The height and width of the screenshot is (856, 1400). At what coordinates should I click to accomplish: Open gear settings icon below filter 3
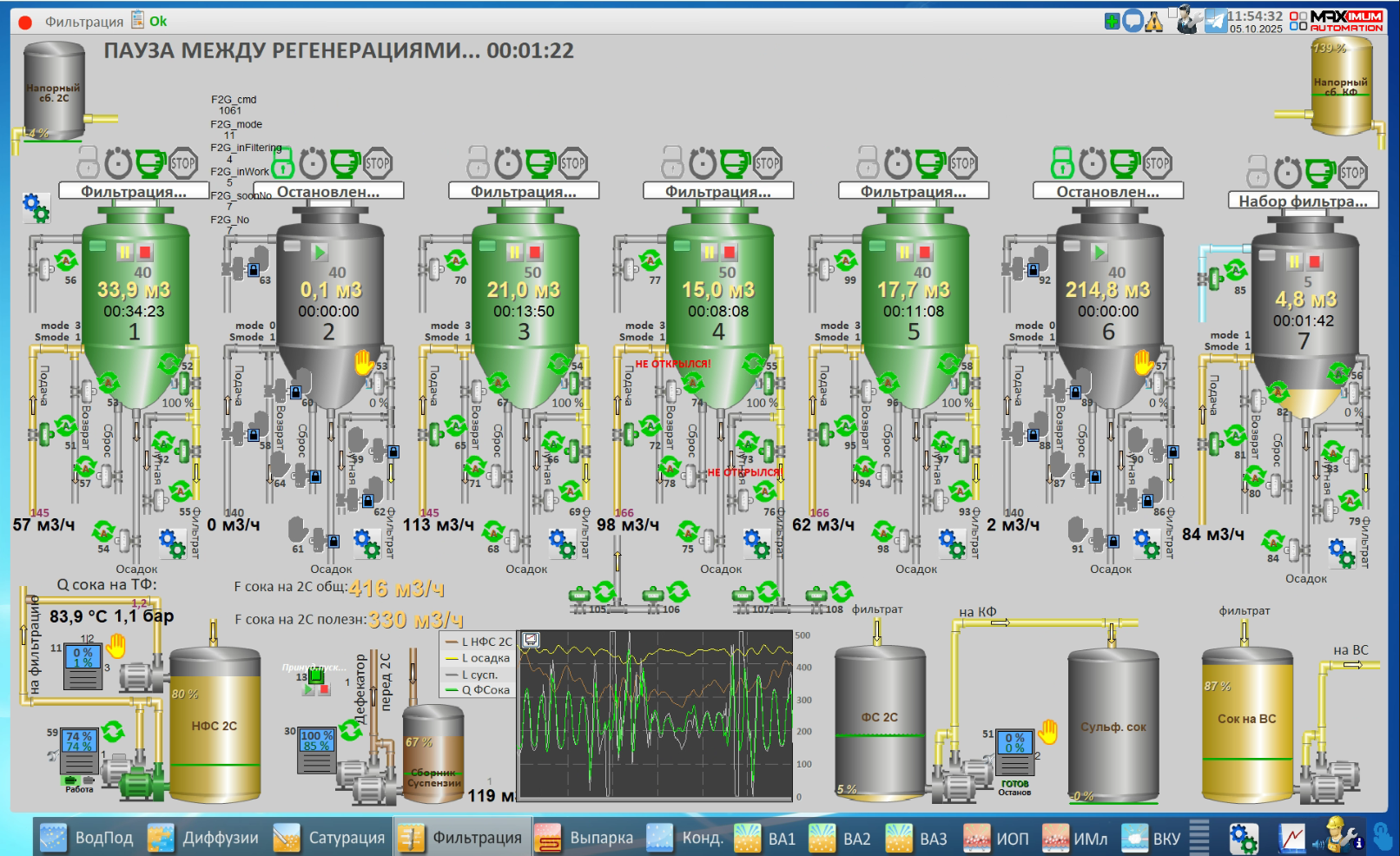[562, 543]
